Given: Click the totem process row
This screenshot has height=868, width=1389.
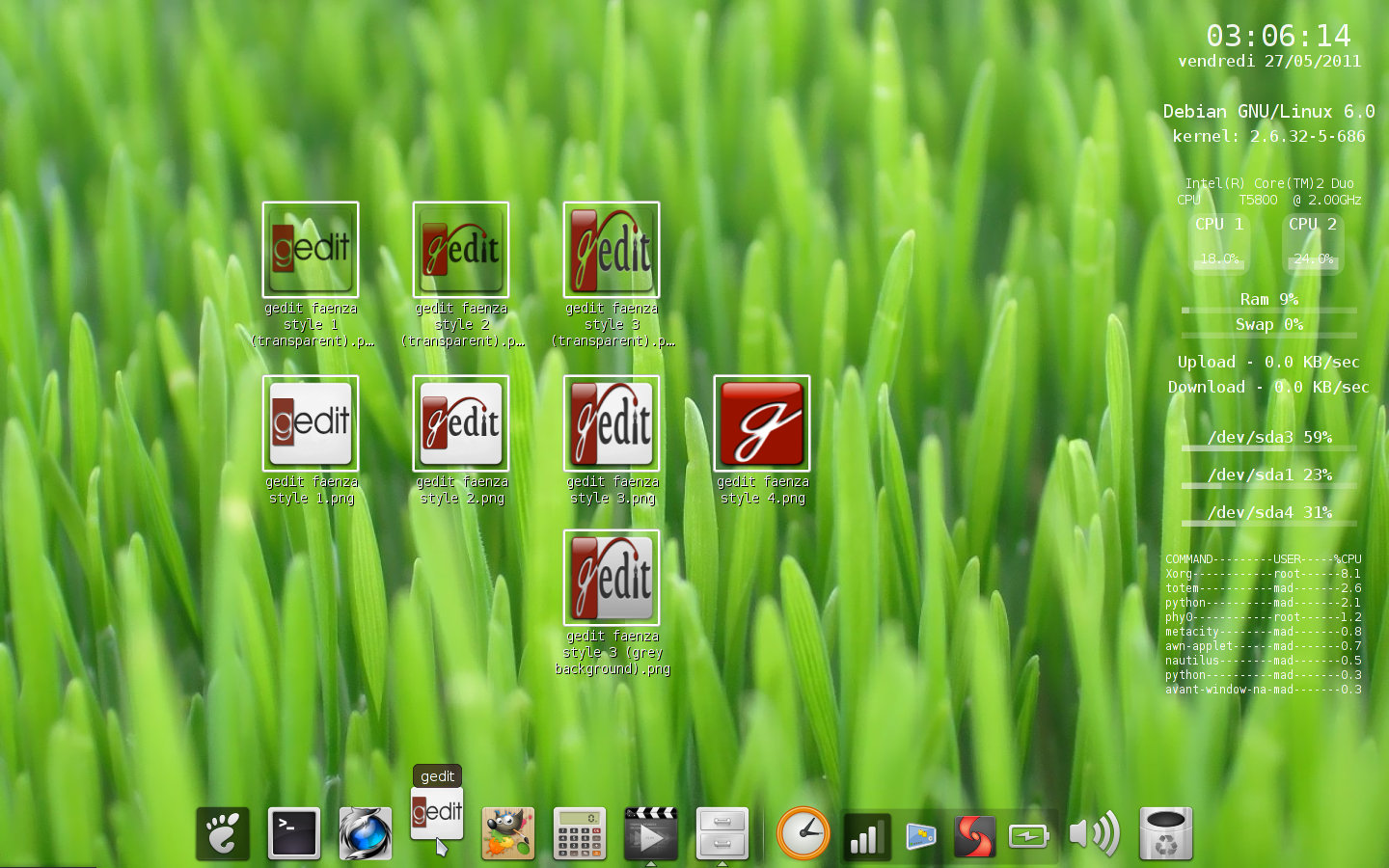Looking at the screenshot, I should tap(1264, 588).
